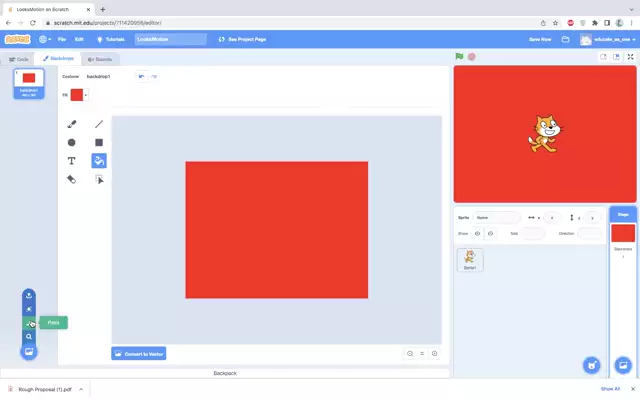Expand options for Rough Proposal pdf download
The image size is (640, 400).
[x=81, y=389]
